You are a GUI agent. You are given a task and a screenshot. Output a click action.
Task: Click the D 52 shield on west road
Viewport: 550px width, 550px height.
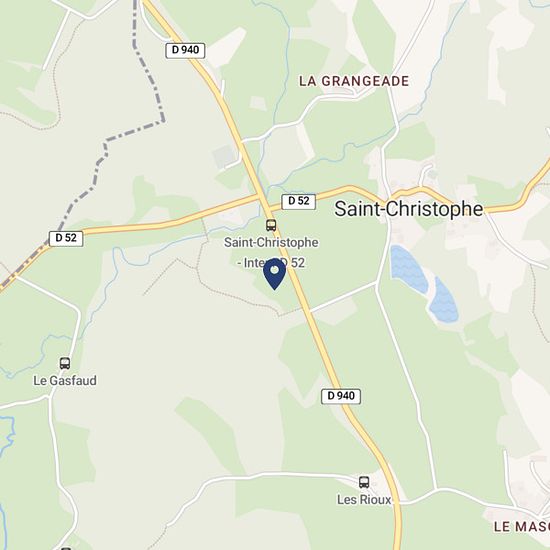click(x=66, y=239)
